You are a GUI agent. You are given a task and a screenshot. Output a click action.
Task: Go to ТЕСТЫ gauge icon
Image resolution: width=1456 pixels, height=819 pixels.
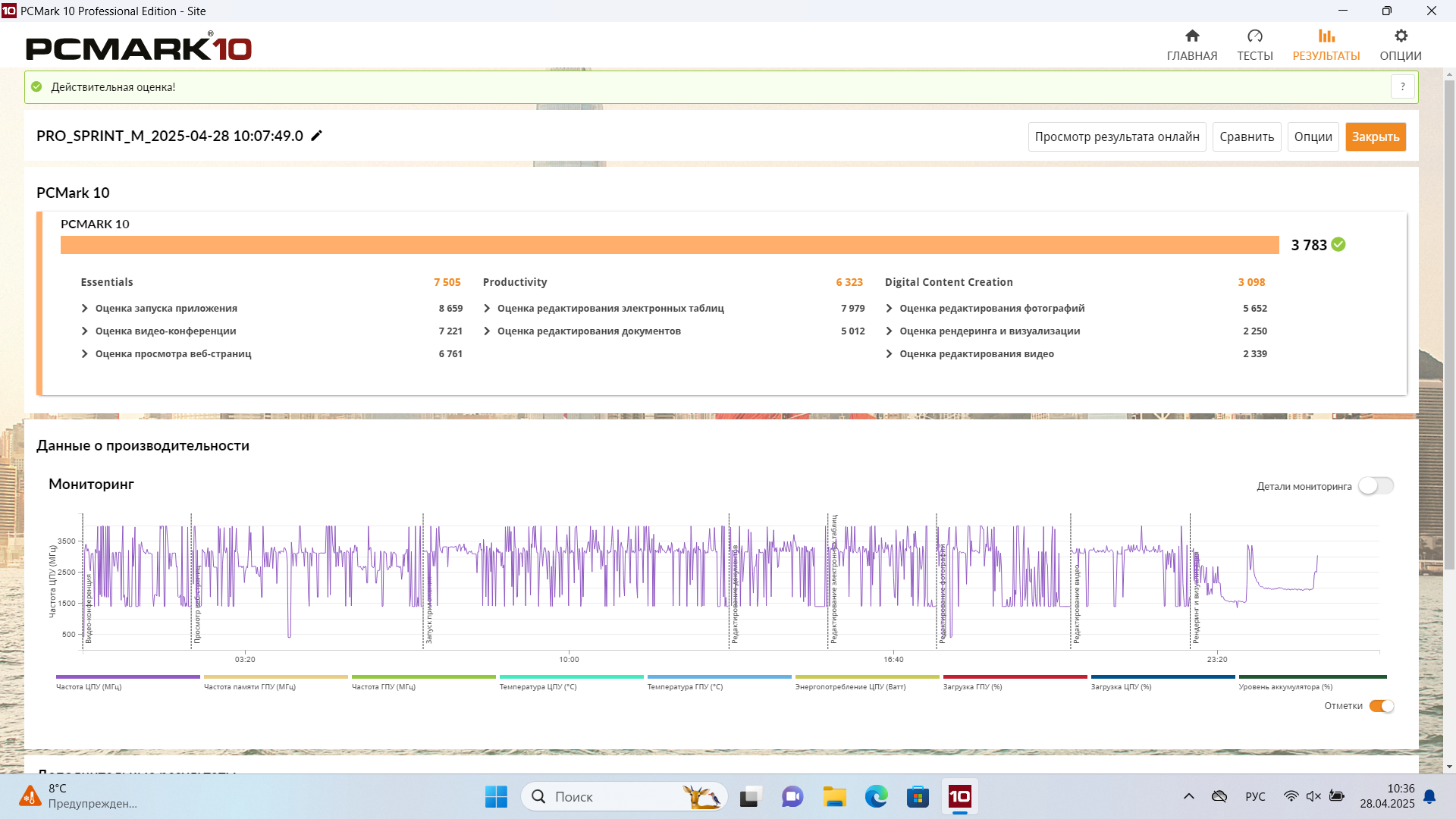coord(1255,36)
